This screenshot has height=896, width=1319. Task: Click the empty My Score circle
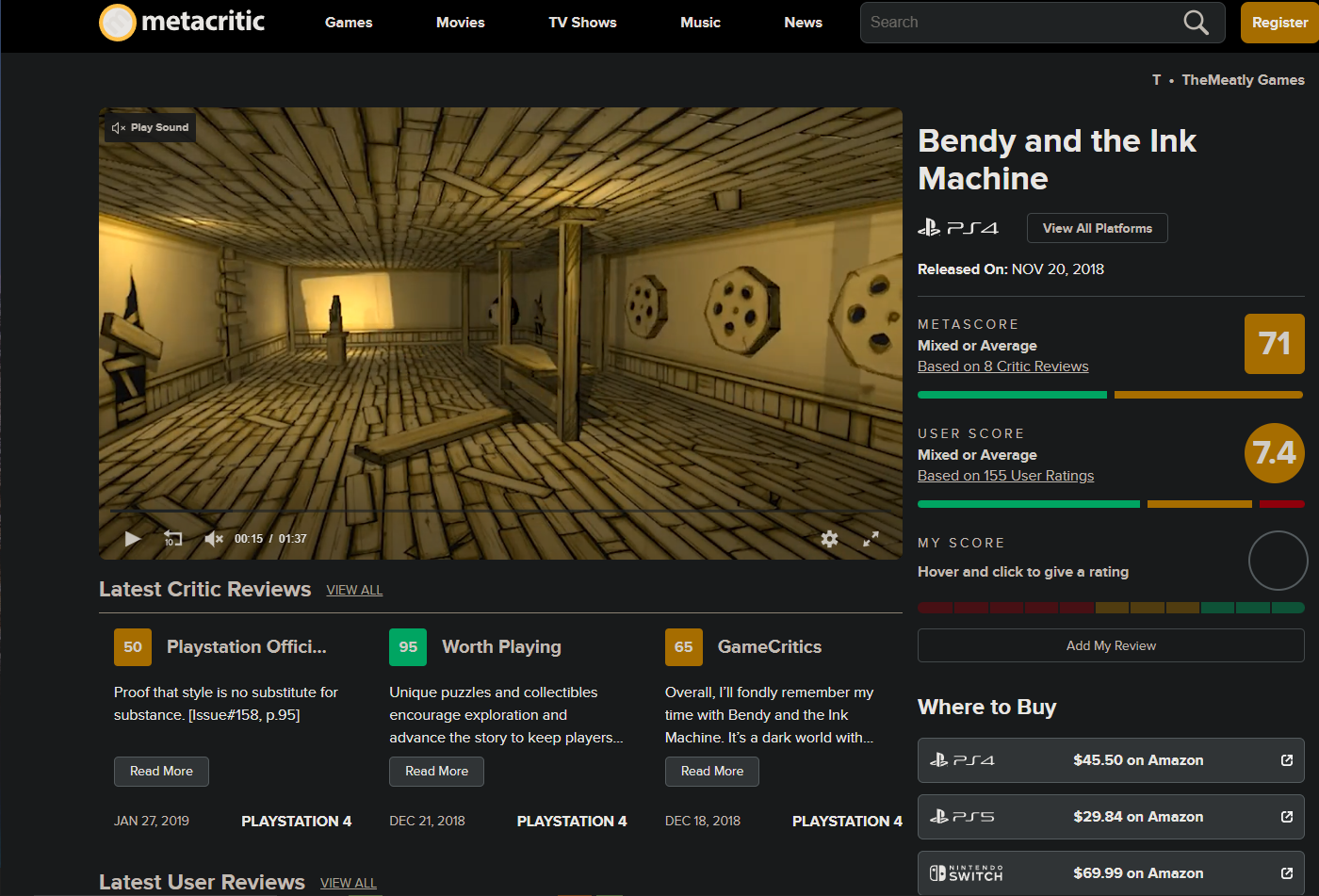(1278, 561)
